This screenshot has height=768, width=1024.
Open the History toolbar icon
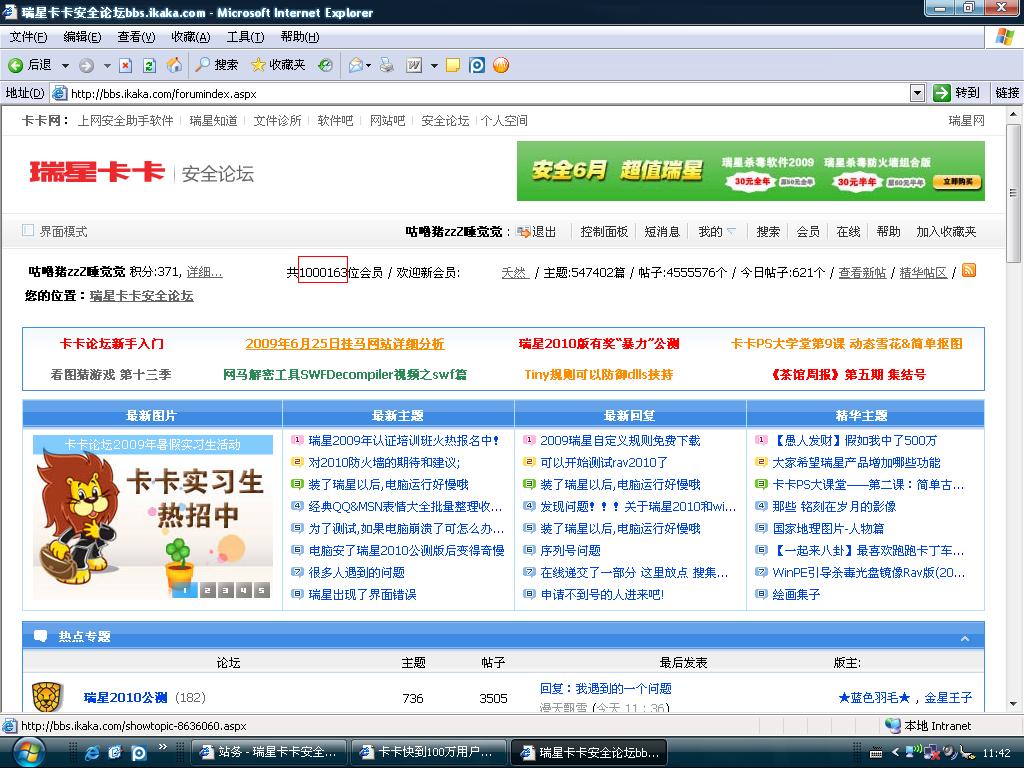(325, 65)
